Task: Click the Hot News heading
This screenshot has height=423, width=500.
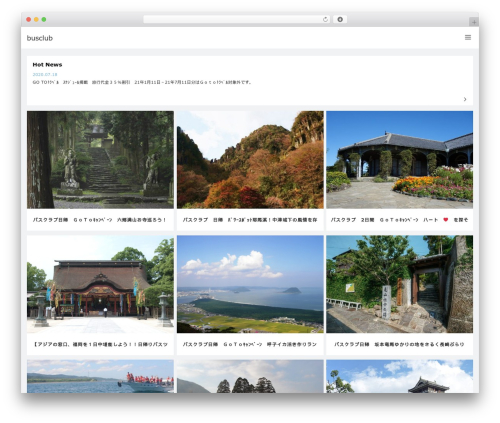Action: pos(47,65)
